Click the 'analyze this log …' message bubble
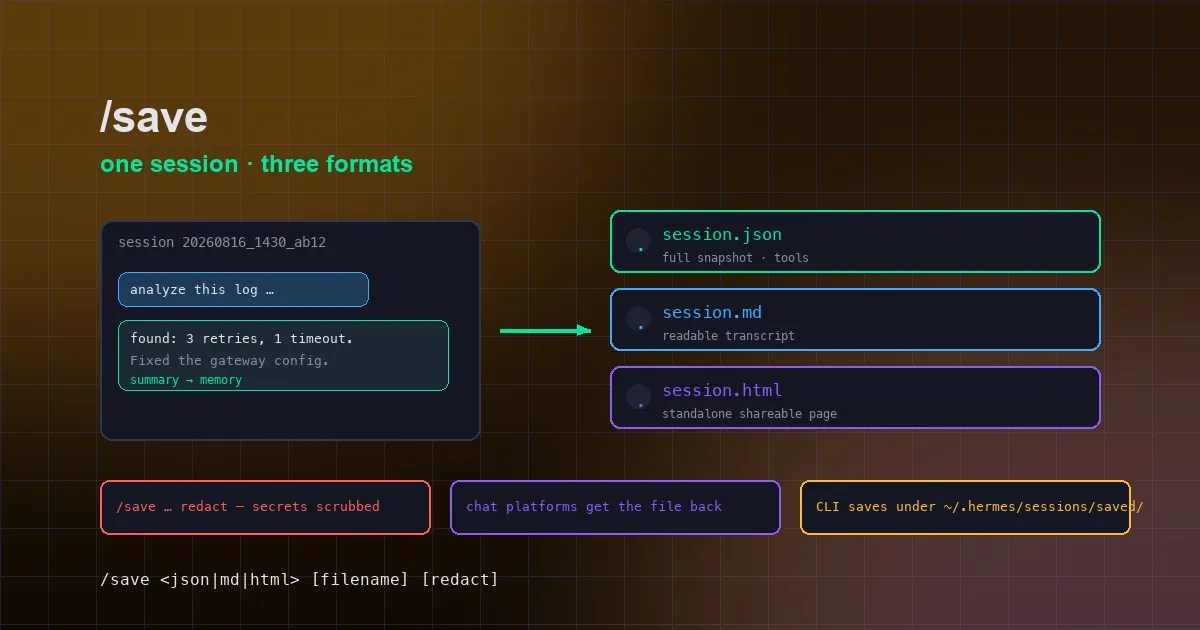 pos(243,290)
